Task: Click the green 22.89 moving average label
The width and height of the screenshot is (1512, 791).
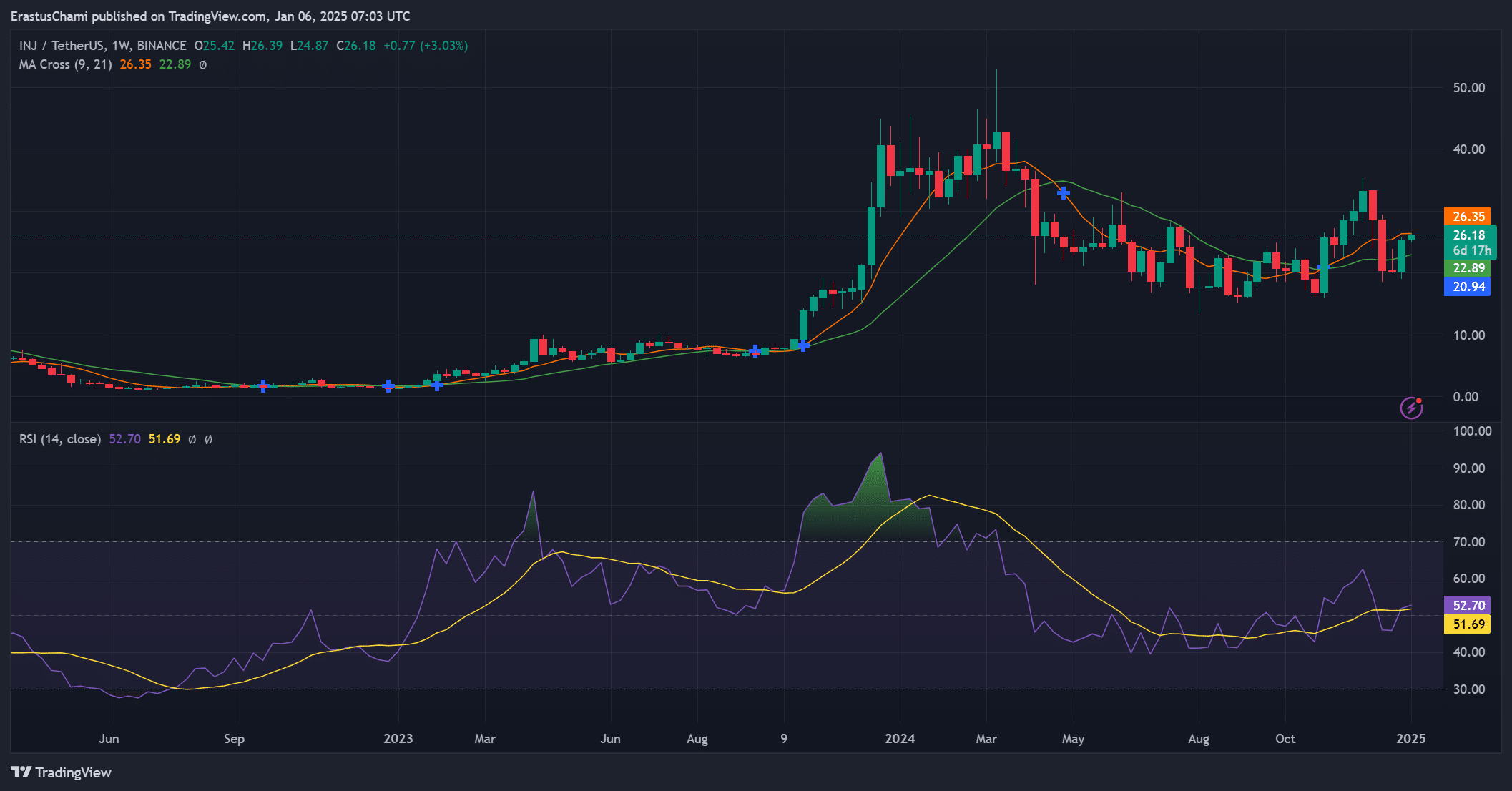Action: click(1468, 268)
